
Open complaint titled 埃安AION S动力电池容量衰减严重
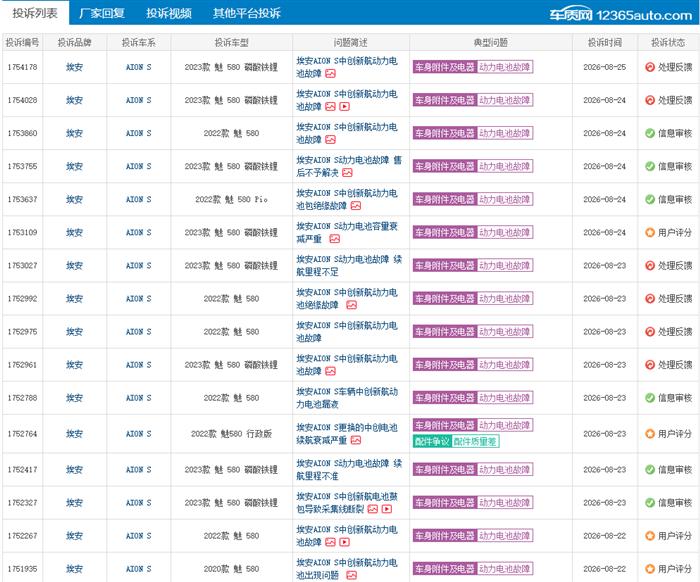click(346, 233)
